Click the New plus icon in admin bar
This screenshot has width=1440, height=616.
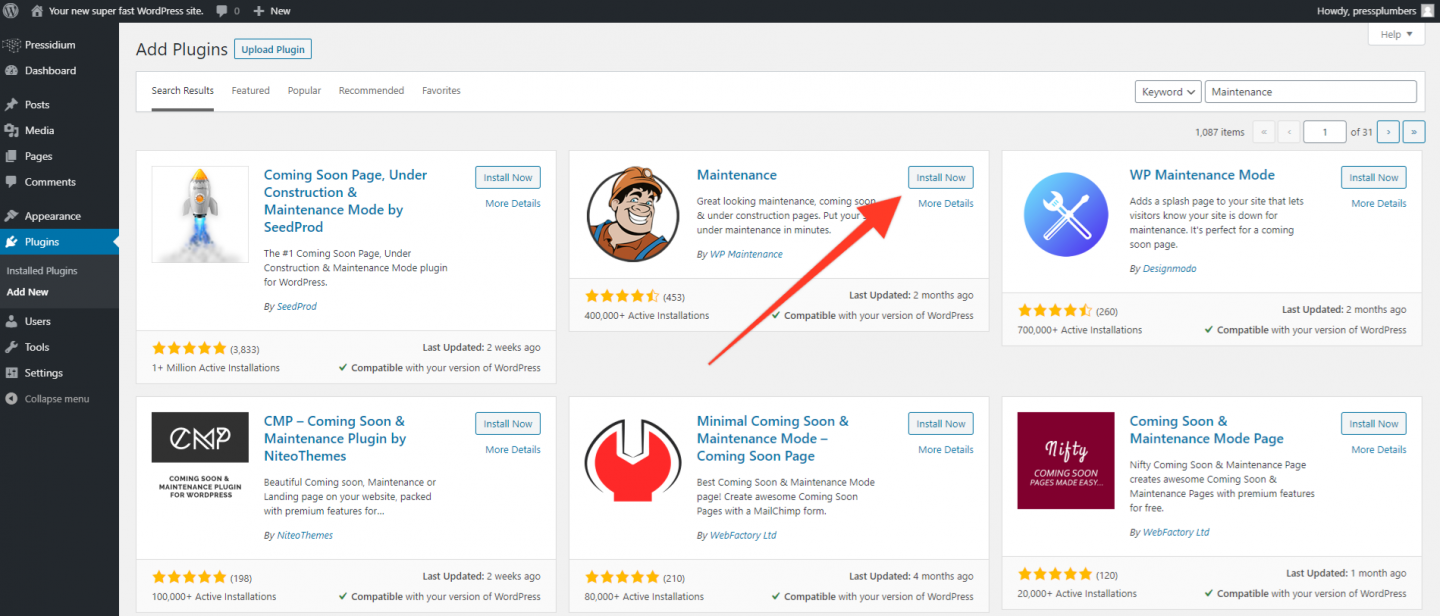(259, 11)
